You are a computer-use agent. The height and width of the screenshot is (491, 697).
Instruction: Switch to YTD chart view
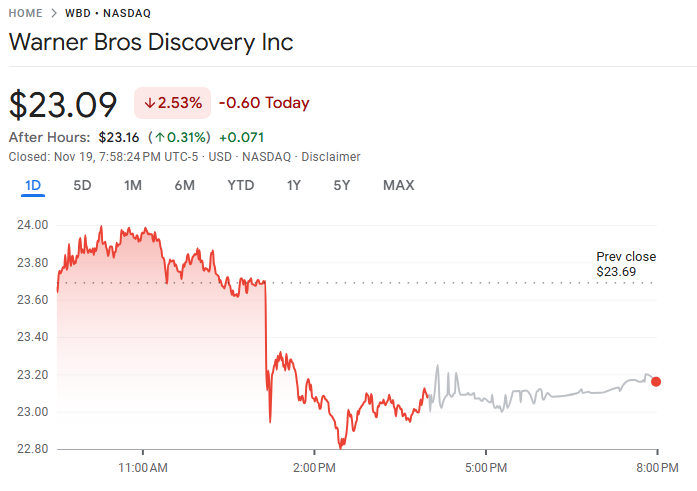240,186
